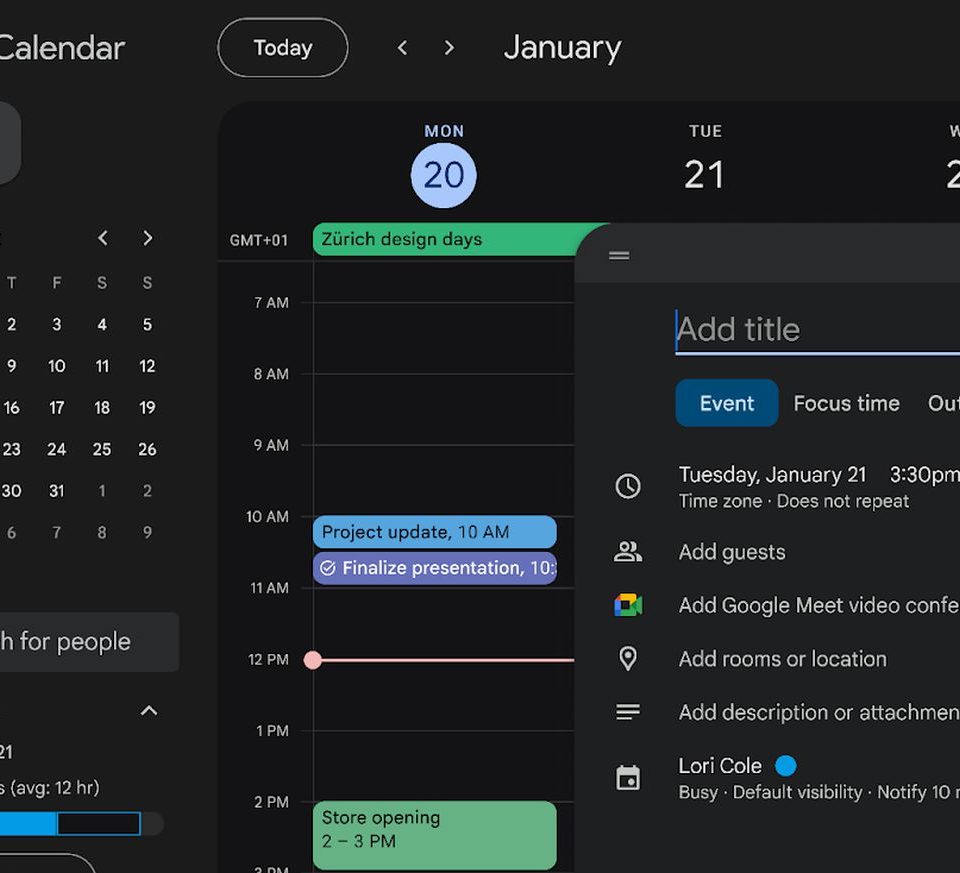Click the clock icon beside event date
The width and height of the screenshot is (960, 873).
[628, 487]
